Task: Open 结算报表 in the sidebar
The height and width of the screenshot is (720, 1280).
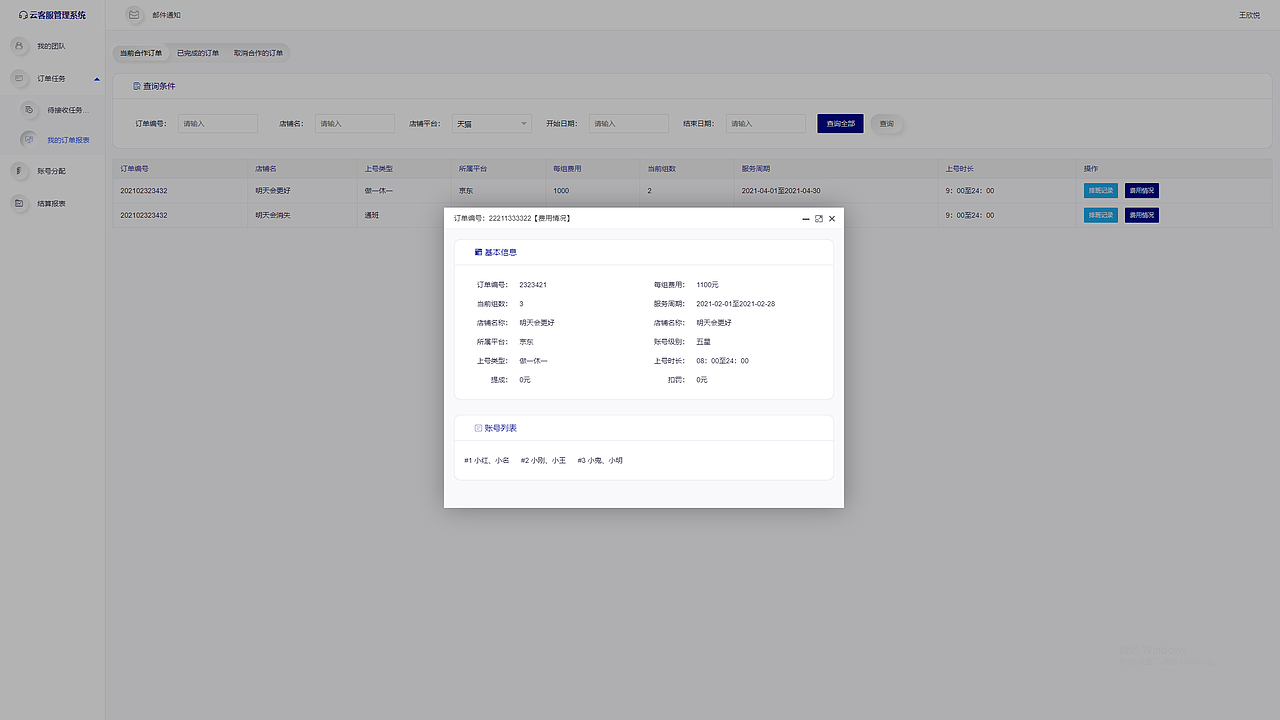Action: [51, 204]
